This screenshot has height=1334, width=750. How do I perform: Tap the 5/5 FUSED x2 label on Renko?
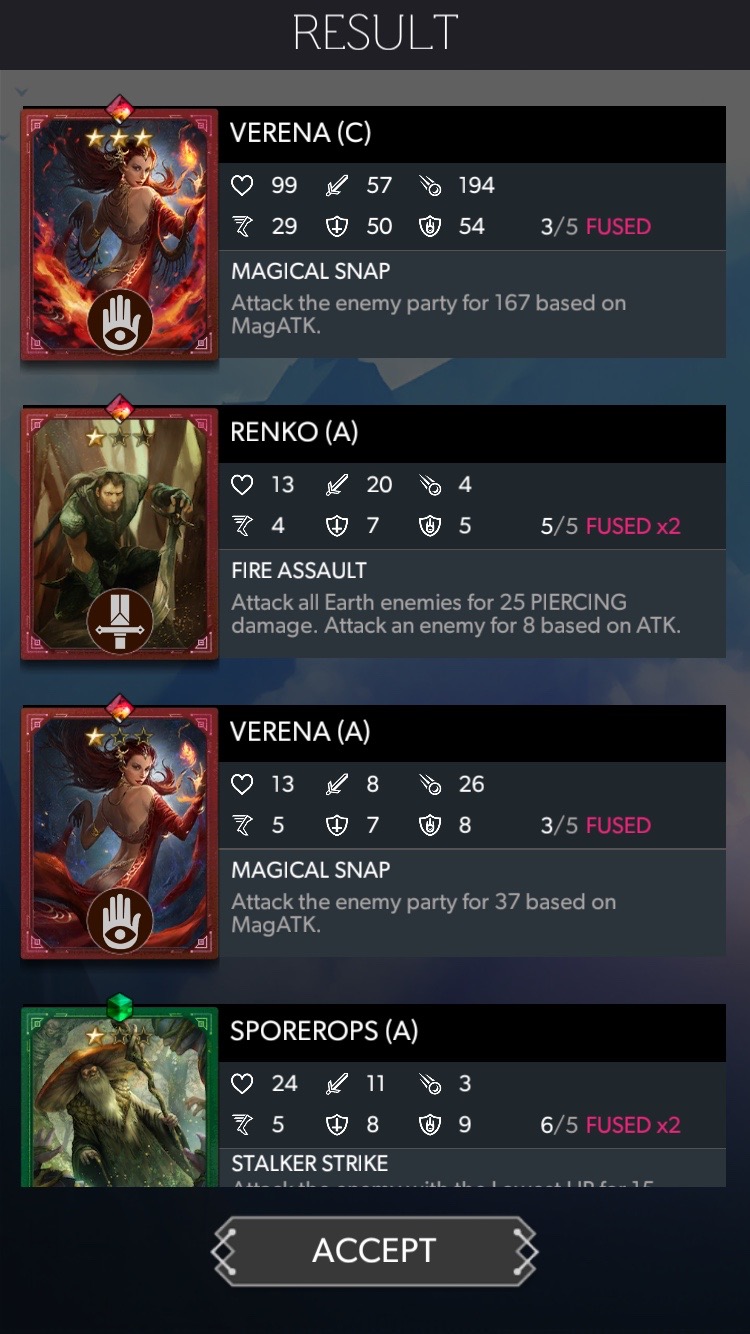click(x=610, y=527)
